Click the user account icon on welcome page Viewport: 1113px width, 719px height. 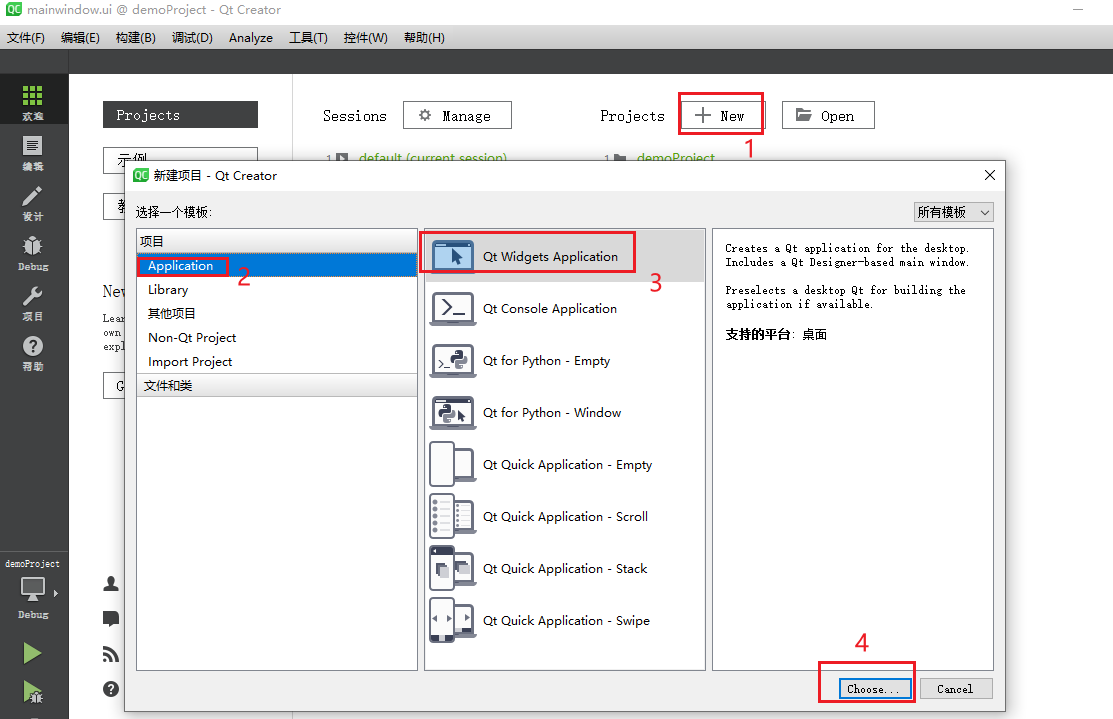pyautogui.click(x=111, y=583)
